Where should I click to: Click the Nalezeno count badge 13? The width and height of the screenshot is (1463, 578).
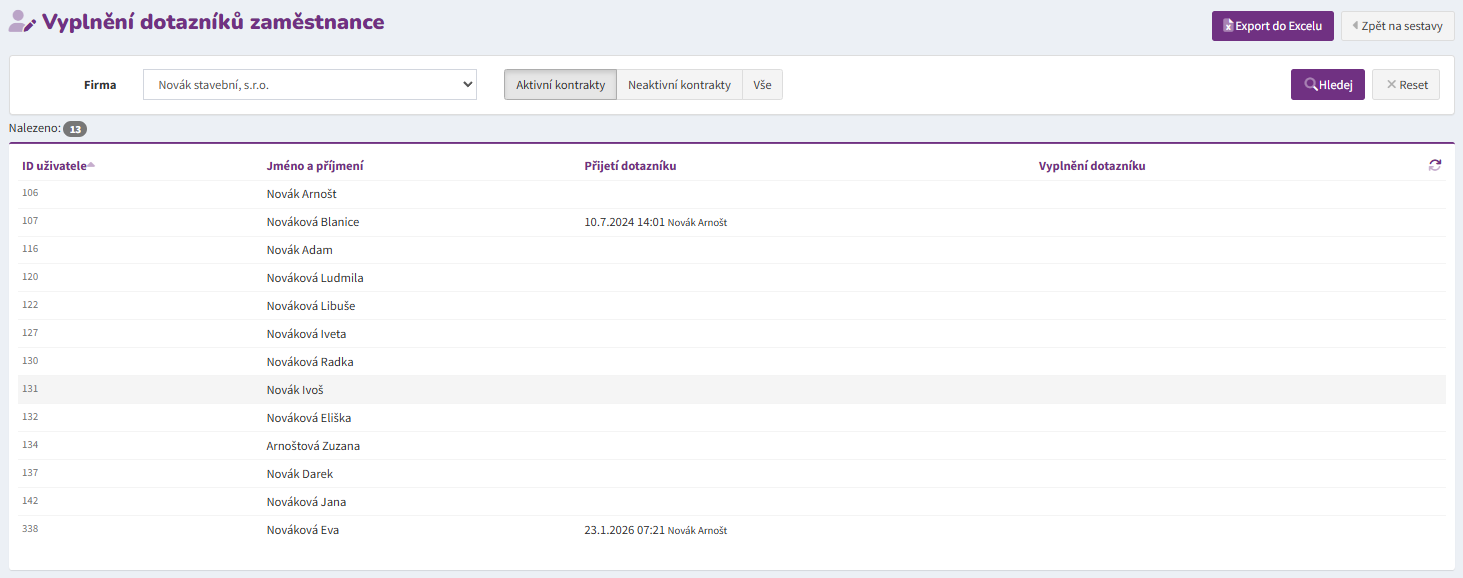tap(75, 129)
